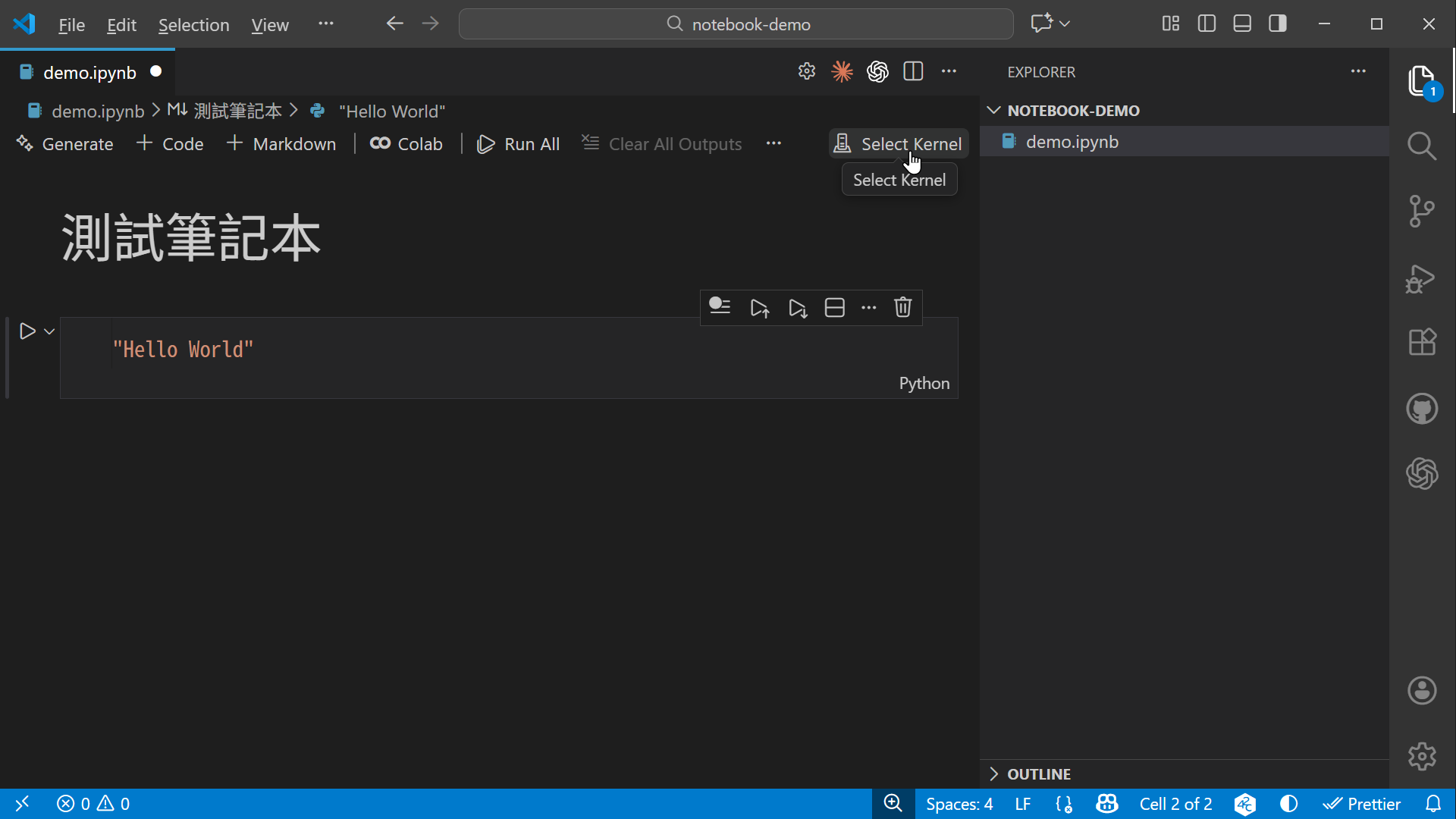Open the File menu
The image size is (1456, 819).
point(71,24)
